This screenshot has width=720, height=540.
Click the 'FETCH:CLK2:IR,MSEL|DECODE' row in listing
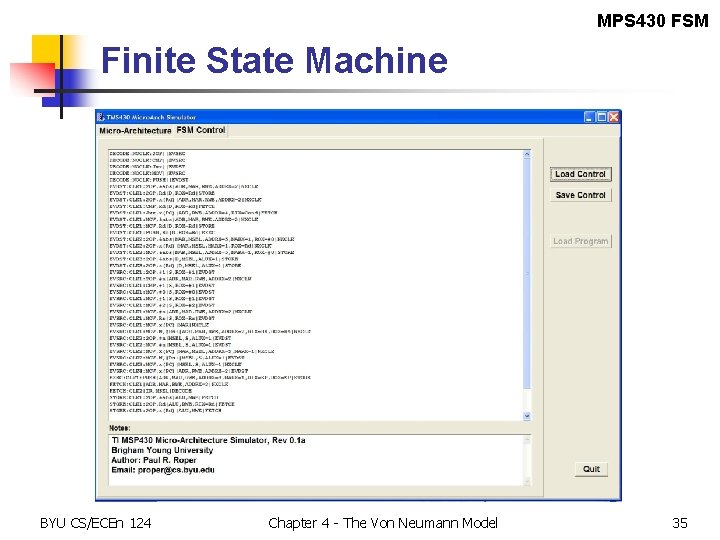point(151,391)
